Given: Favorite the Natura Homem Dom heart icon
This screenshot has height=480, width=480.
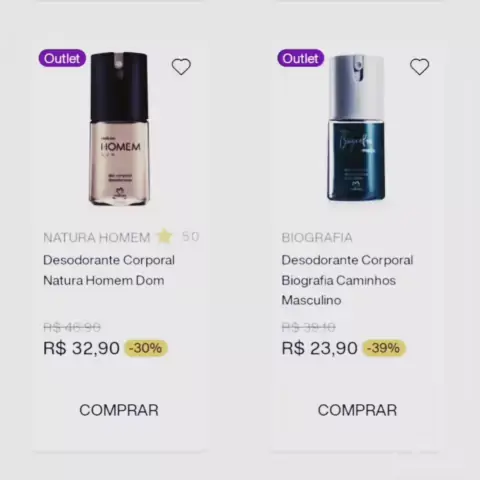Looking at the screenshot, I should click(181, 67).
